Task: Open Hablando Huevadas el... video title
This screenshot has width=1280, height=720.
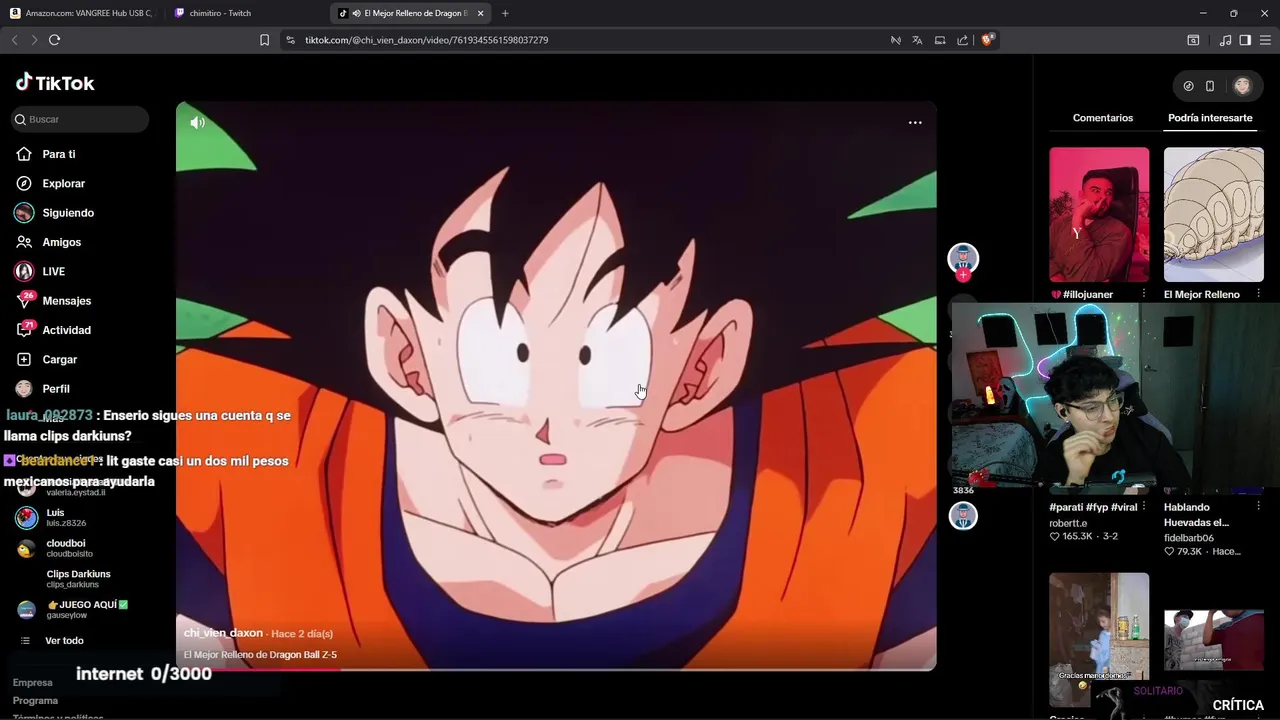Action: [x=1196, y=514]
